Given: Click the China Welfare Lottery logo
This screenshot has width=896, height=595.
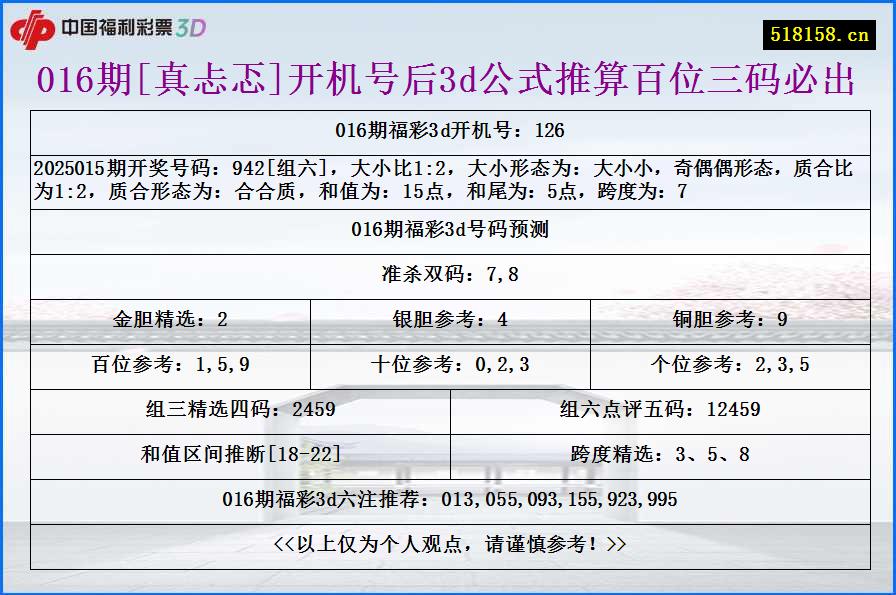Looking at the screenshot, I should [120, 28].
